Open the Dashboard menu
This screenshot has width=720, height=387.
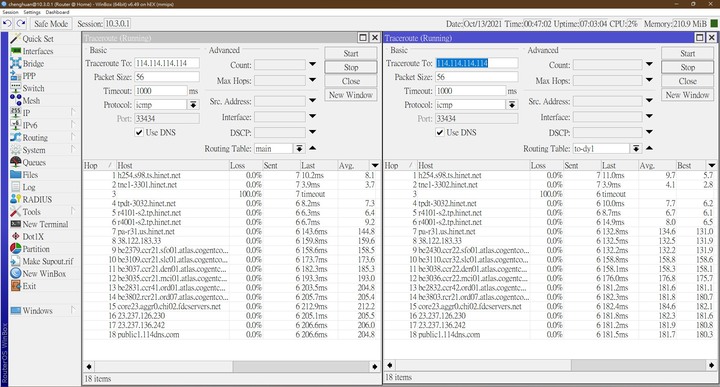57,12
